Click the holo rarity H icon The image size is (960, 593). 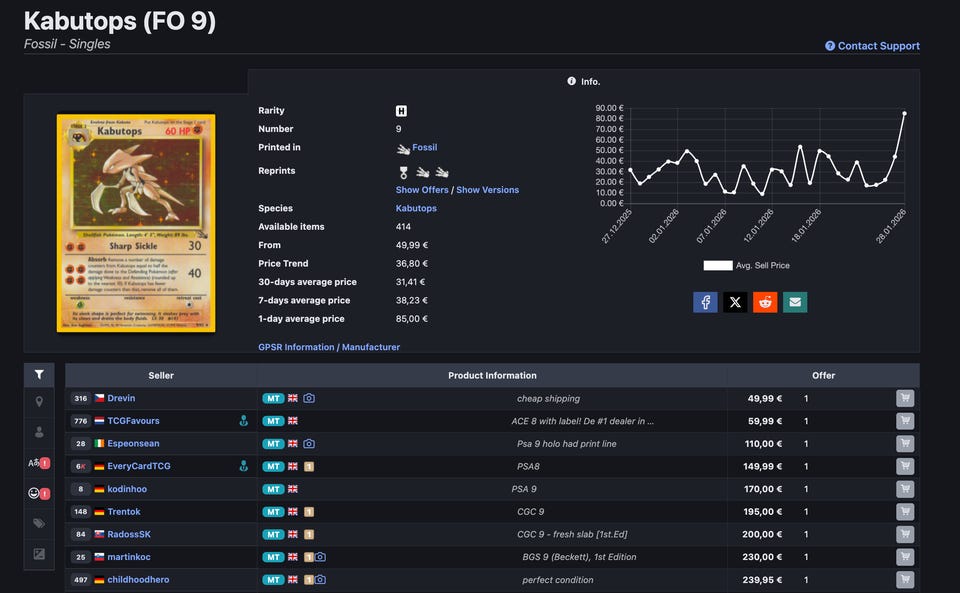[401, 111]
